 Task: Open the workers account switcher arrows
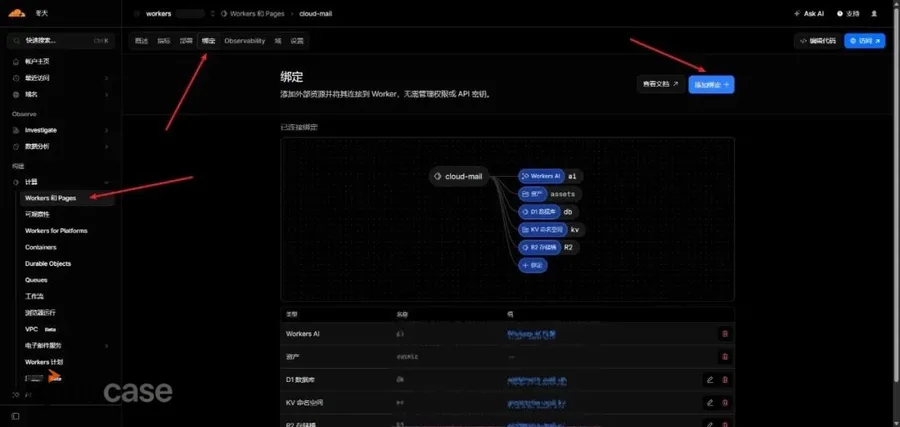[212, 13]
